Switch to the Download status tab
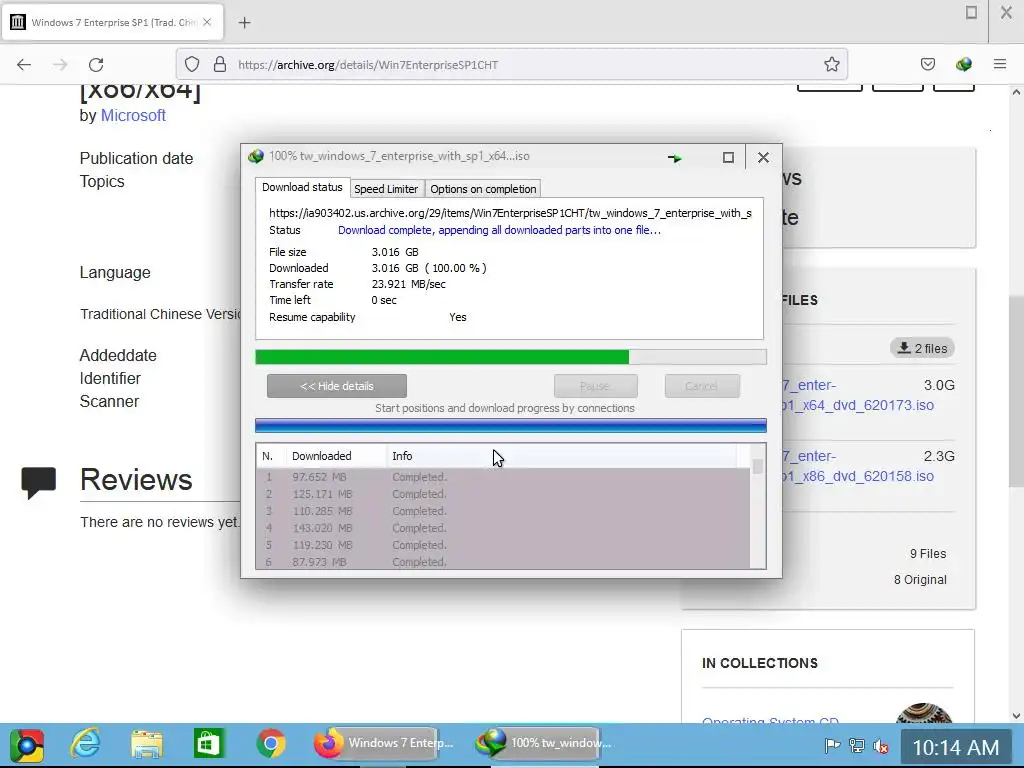The height and width of the screenshot is (768, 1024). coord(302,187)
